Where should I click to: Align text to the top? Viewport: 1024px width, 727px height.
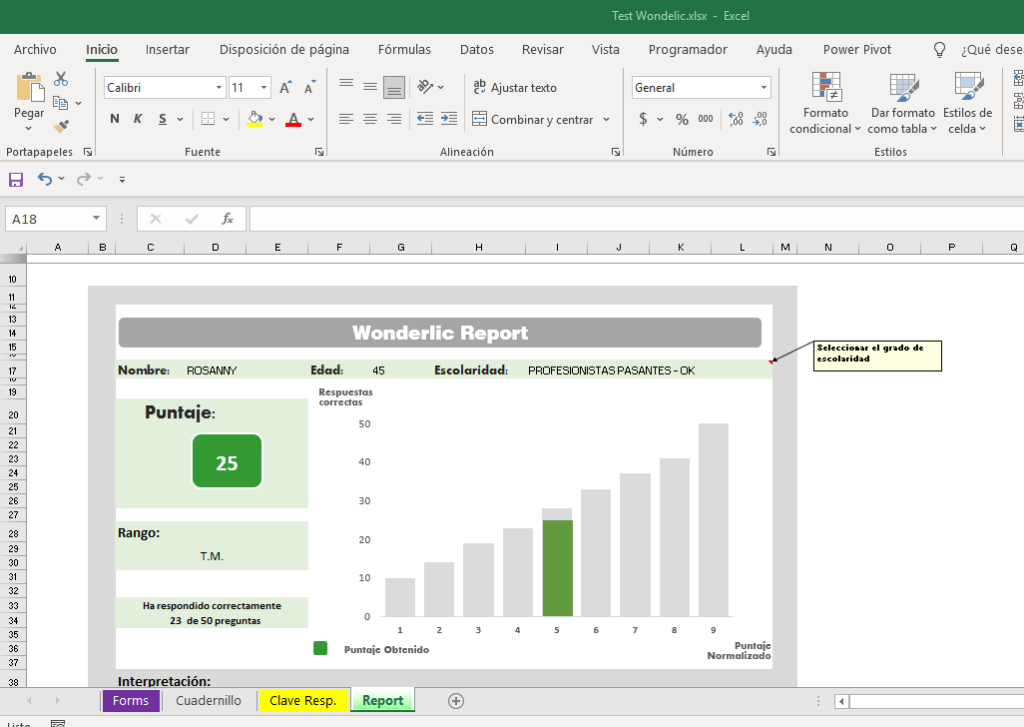click(x=346, y=86)
